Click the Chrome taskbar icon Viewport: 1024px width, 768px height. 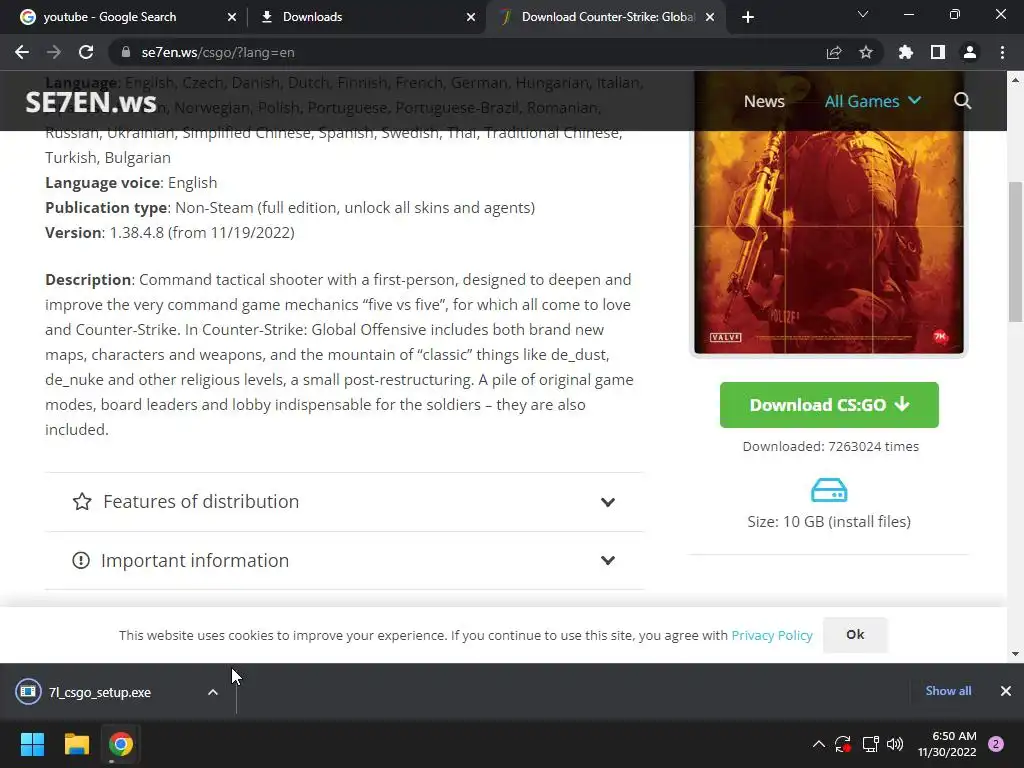(120, 744)
